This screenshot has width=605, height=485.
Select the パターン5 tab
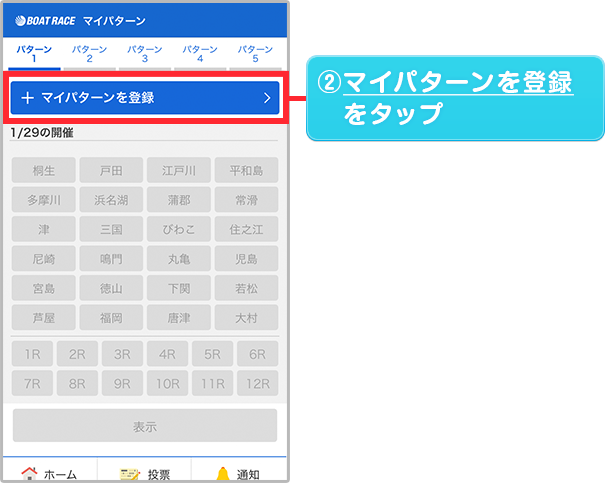click(255, 54)
